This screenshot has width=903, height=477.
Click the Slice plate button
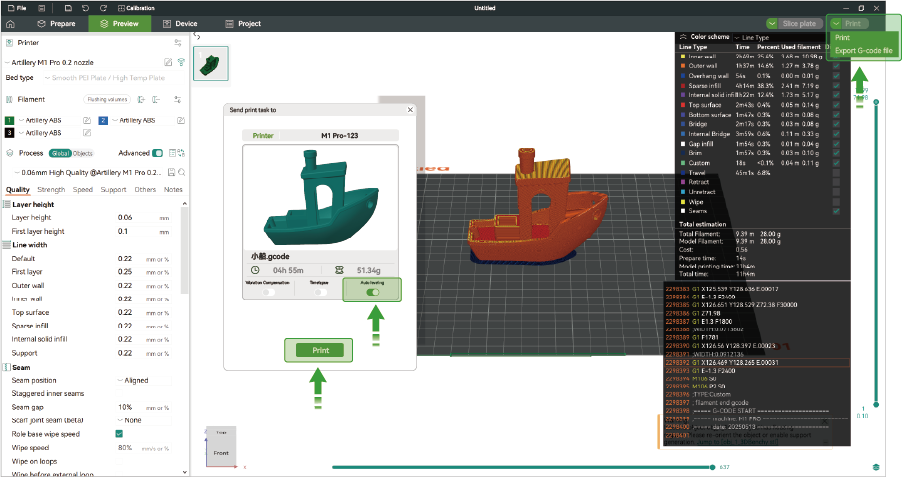(799, 24)
